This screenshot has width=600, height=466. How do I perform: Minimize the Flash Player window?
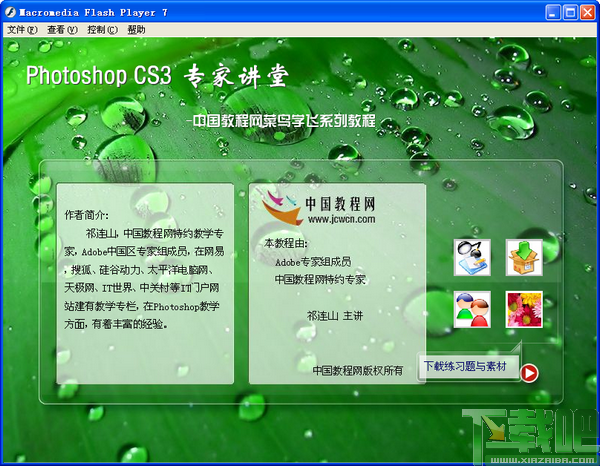(x=553, y=12)
